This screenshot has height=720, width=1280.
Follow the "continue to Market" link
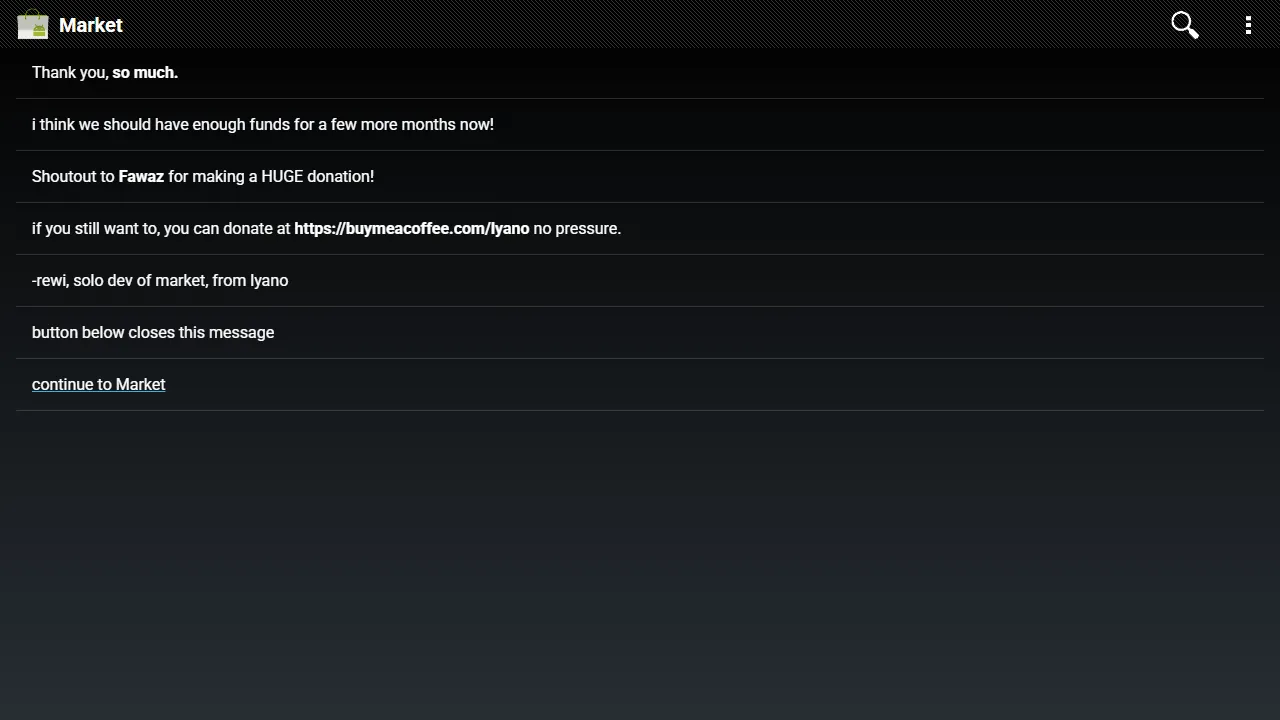point(99,385)
